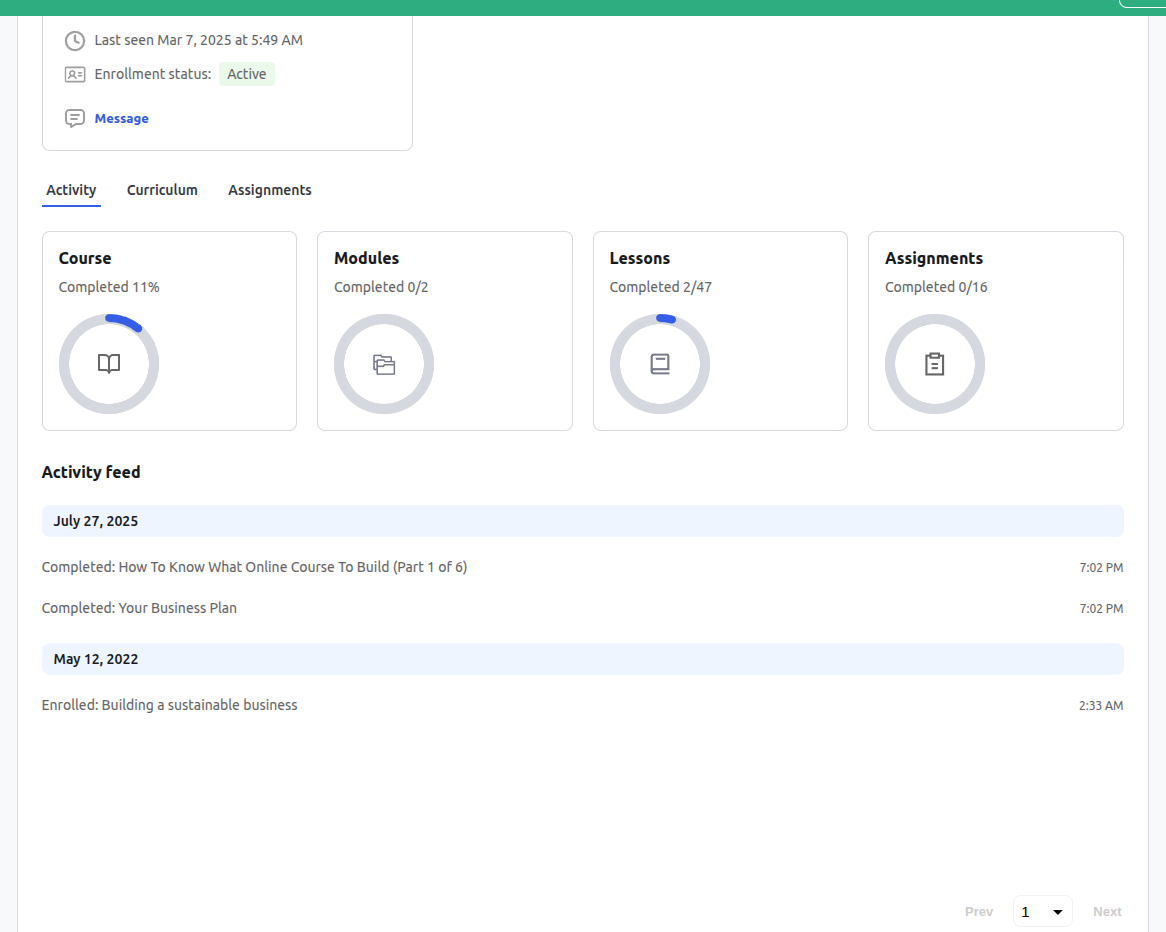The height and width of the screenshot is (932, 1166).
Task: Click the clipboard icon in Assignments card
Action: pos(935,364)
